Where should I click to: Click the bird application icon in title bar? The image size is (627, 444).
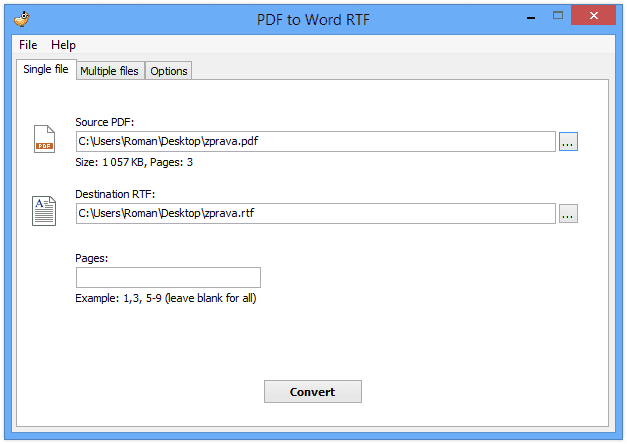[22, 19]
